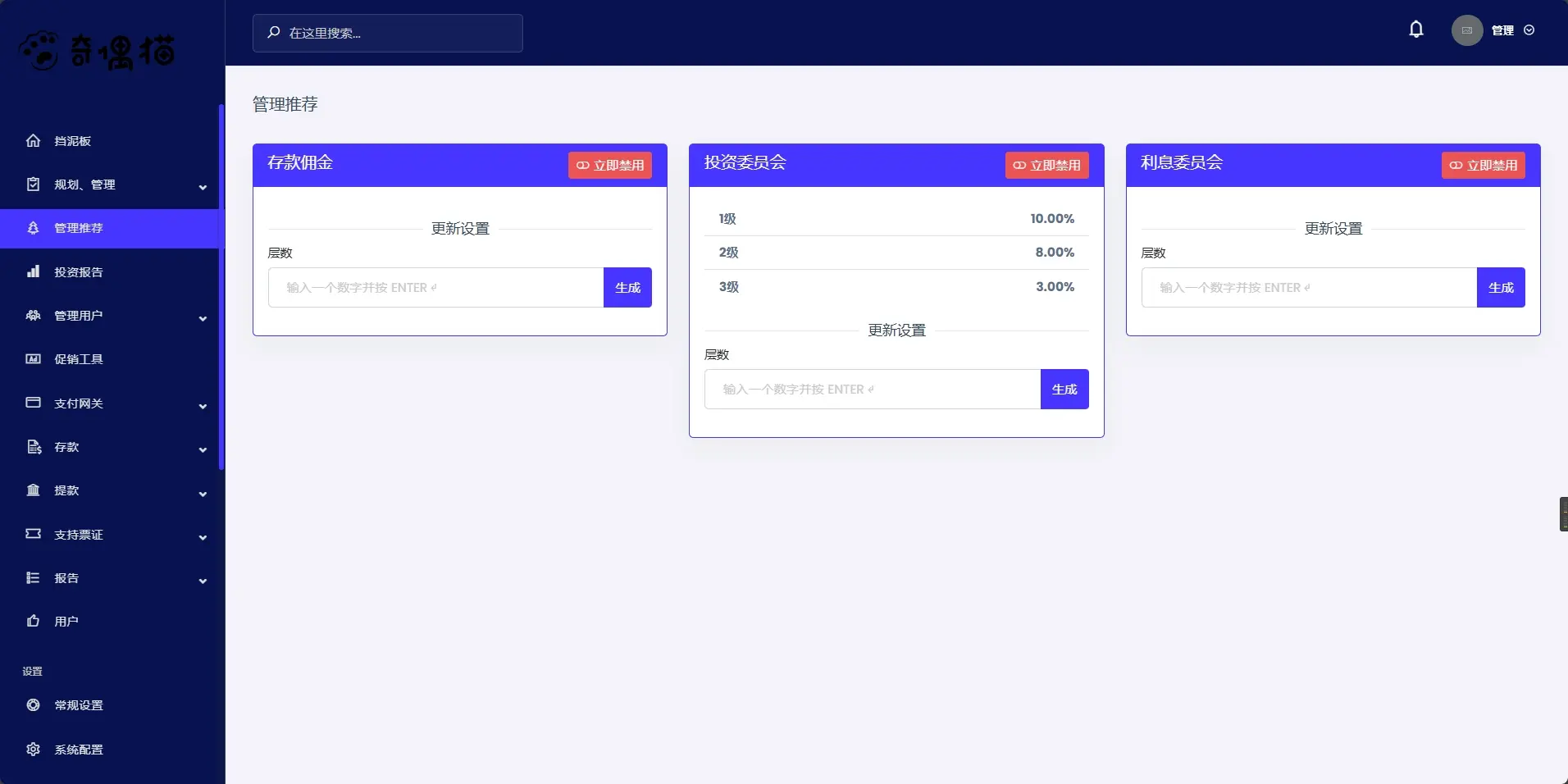Click the 奇偶猫 logo
The height and width of the screenshot is (784, 1568).
point(96,51)
